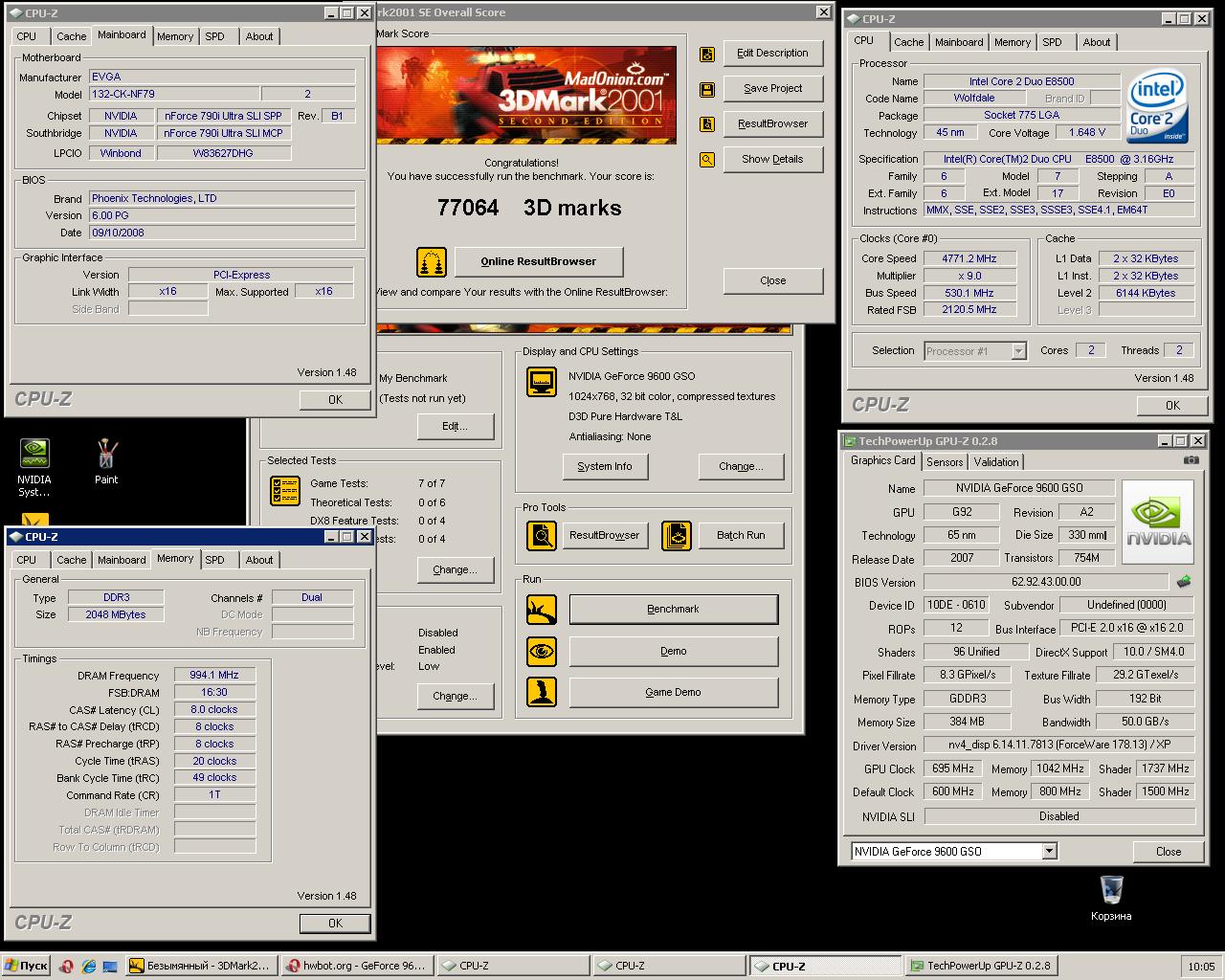Click the Internet Explorer quick launch icon
Image resolution: width=1225 pixels, height=980 pixels.
coord(88,966)
